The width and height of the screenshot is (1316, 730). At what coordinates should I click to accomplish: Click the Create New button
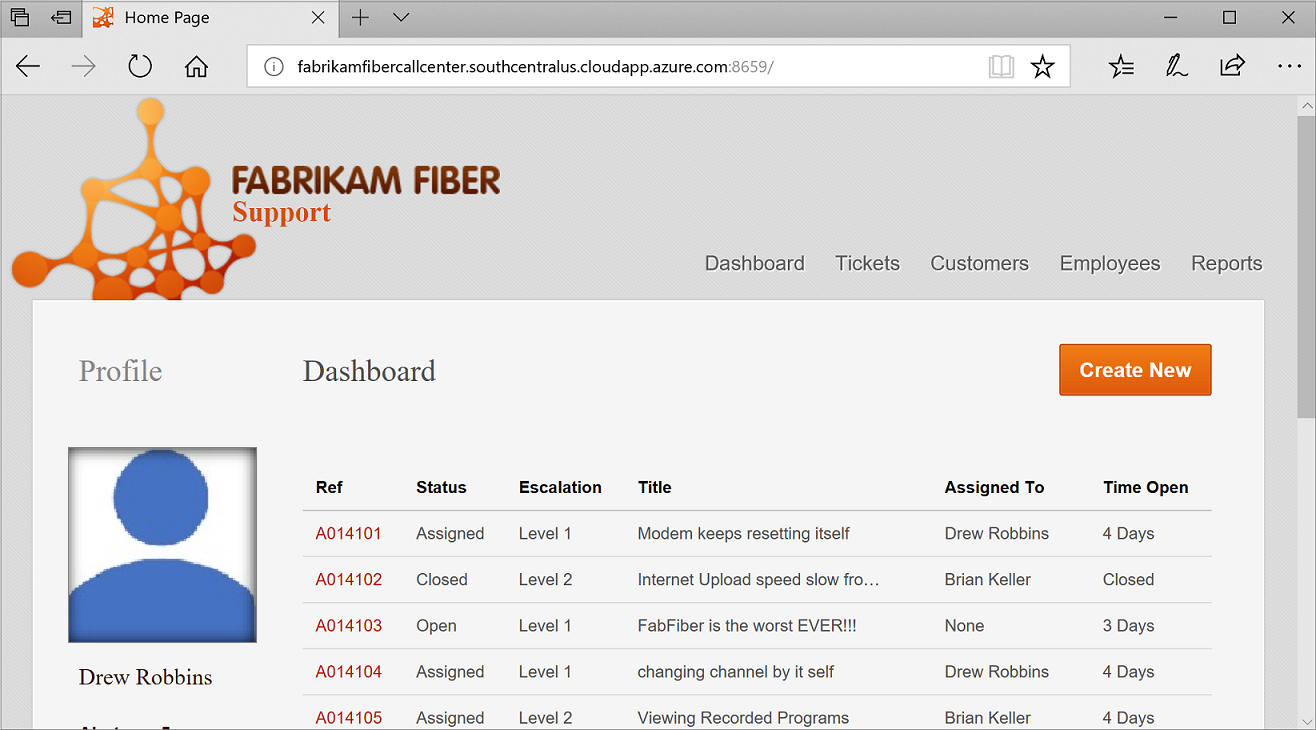(1134, 369)
